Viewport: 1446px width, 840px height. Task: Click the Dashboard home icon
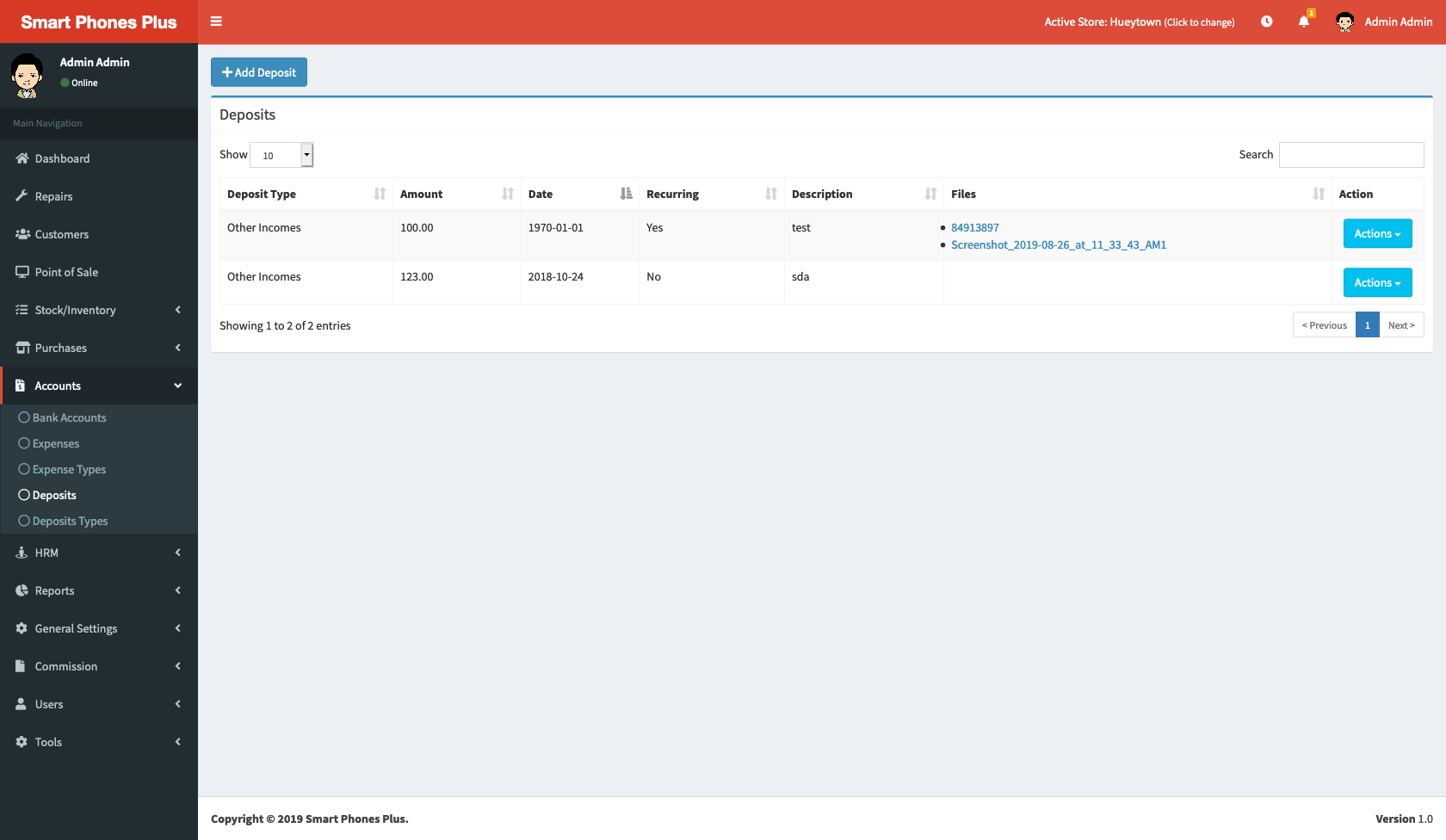[22, 158]
